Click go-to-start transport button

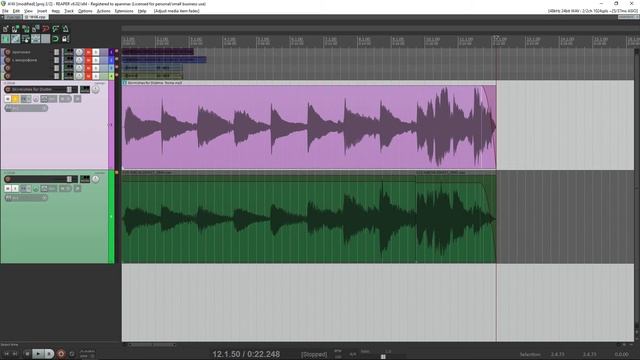pos(7,353)
